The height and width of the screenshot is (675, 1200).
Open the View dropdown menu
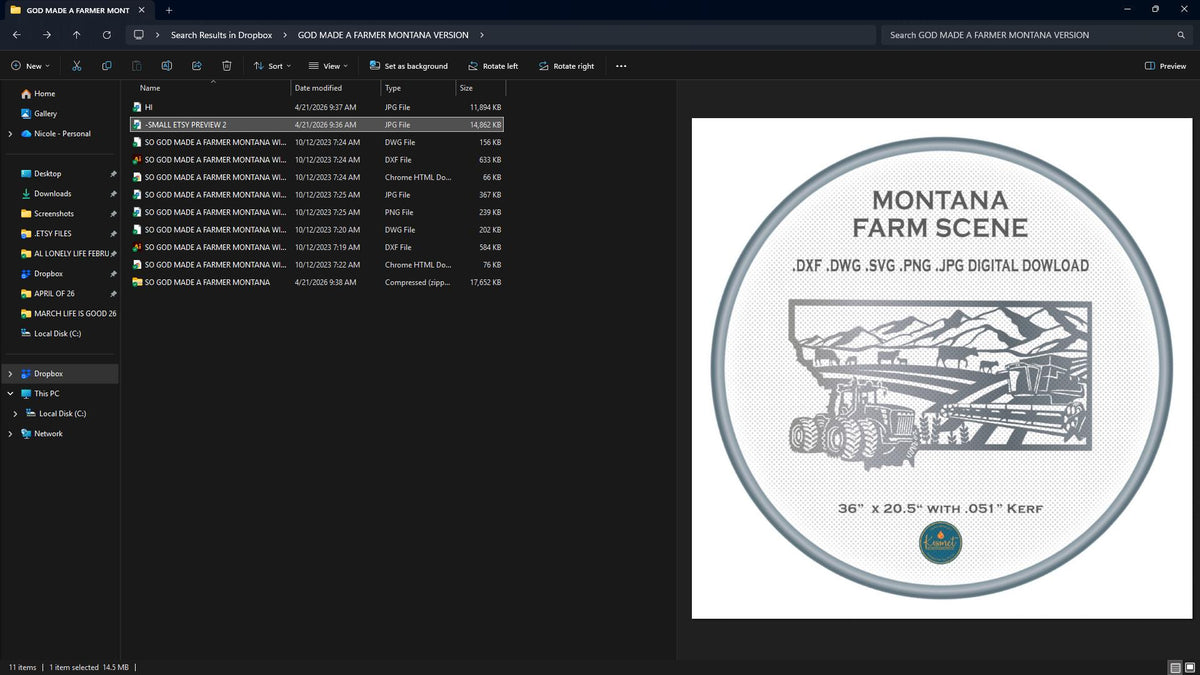tap(328, 66)
